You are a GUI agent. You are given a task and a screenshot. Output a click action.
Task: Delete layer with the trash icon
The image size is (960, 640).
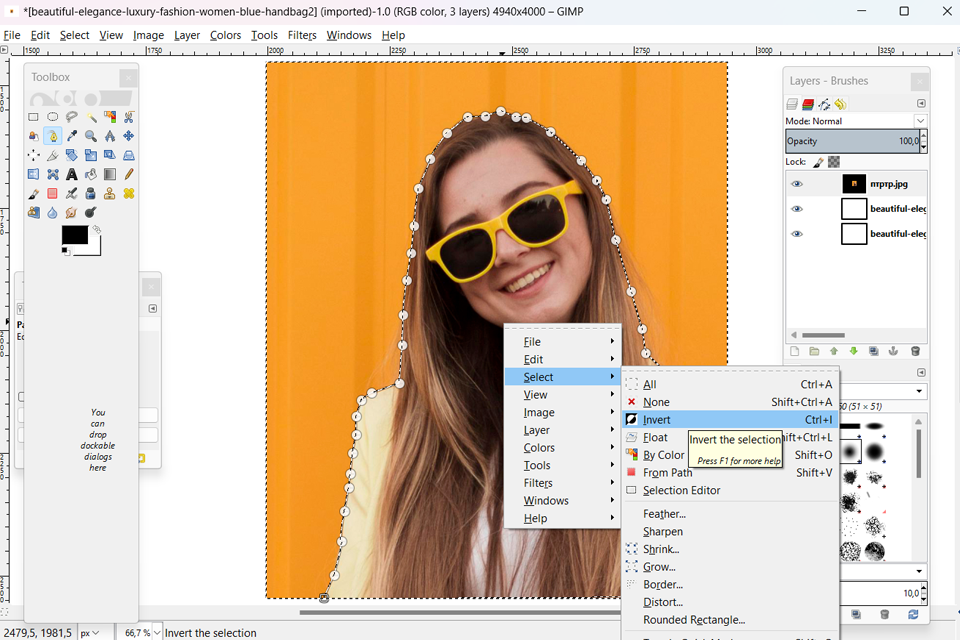915,351
